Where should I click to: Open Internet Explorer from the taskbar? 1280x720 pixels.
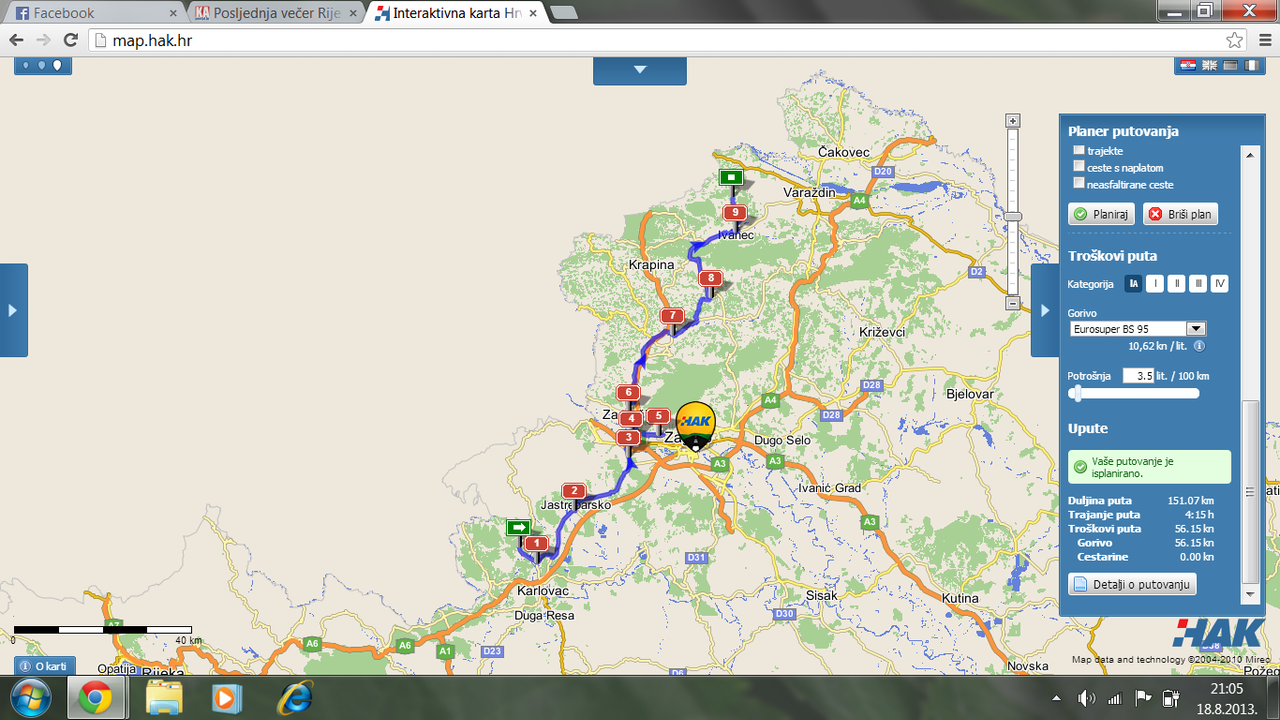tap(294, 697)
